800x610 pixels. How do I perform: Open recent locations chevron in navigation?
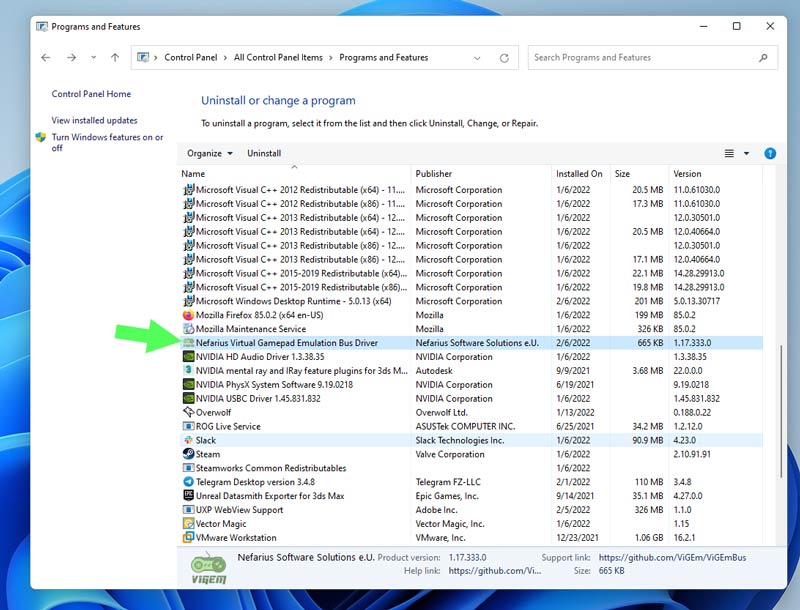tap(94, 58)
